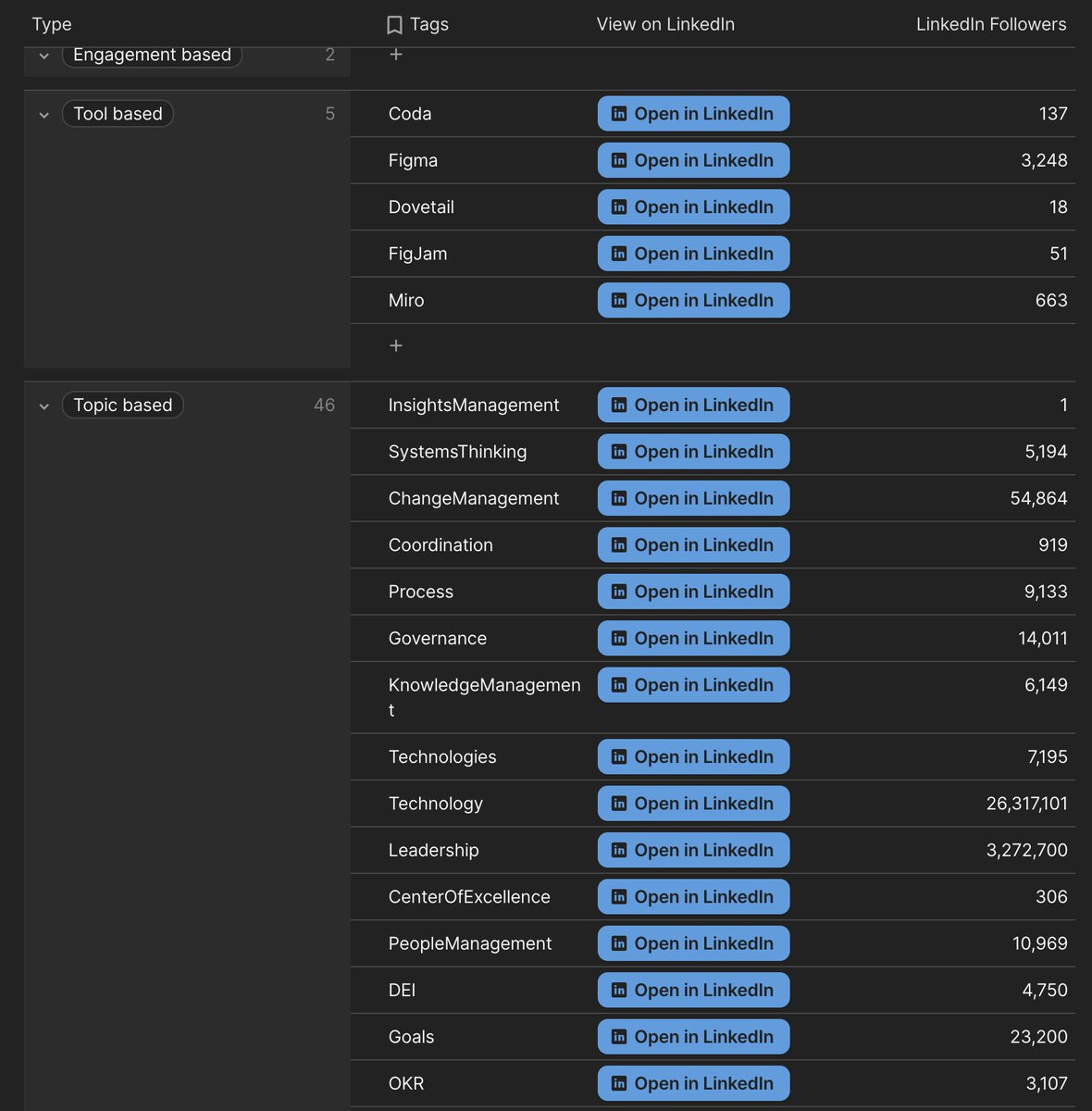This screenshot has width=1092, height=1111.
Task: Click Open in LinkedIn for Dovetail
Action: 693,207
